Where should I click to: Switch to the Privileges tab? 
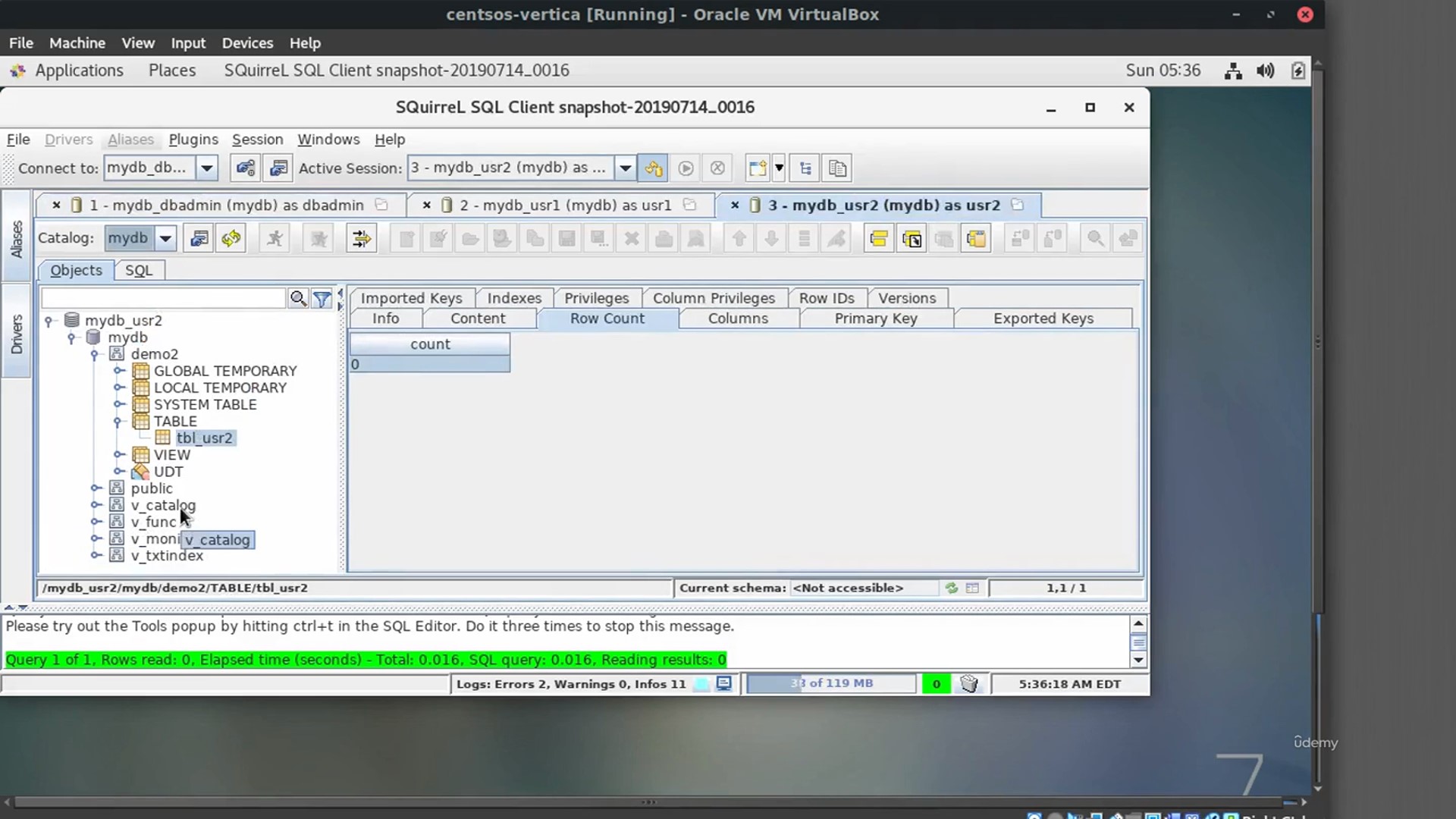tap(597, 298)
